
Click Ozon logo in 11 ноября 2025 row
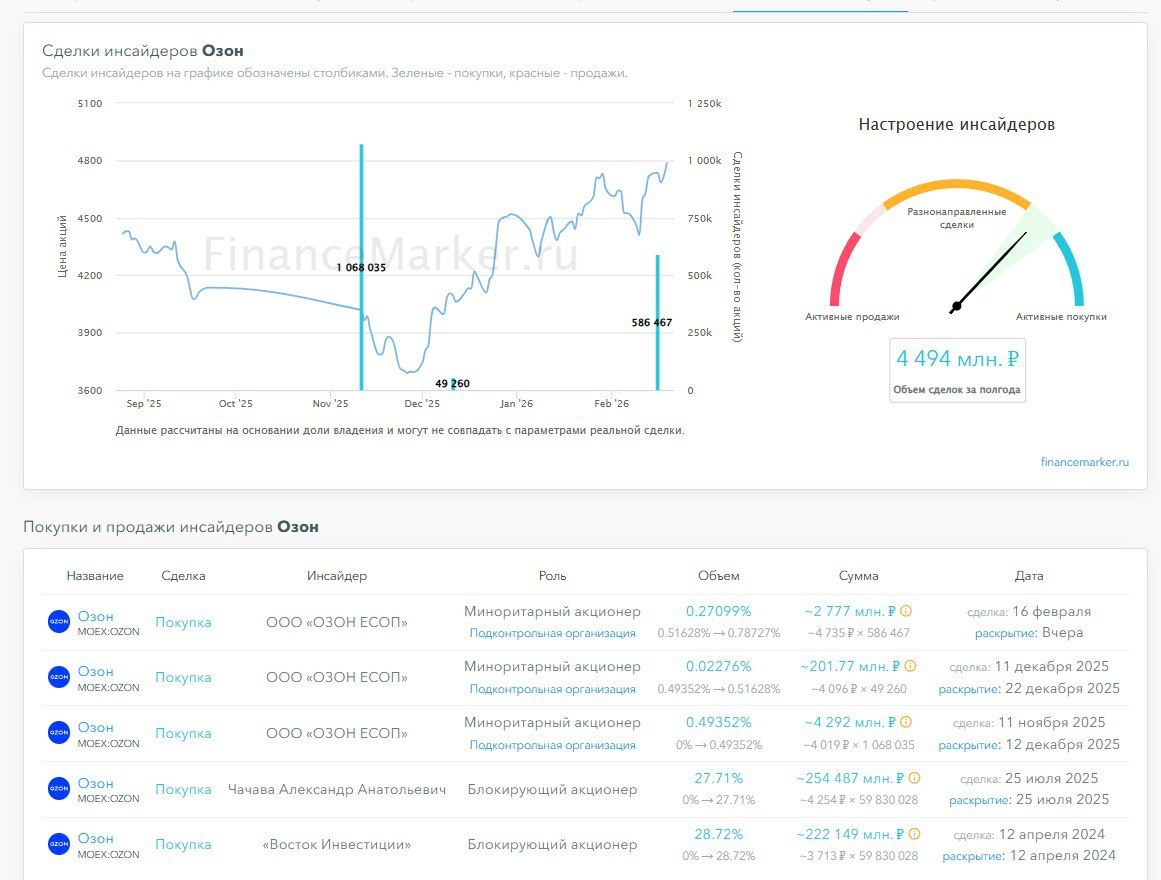(x=58, y=733)
